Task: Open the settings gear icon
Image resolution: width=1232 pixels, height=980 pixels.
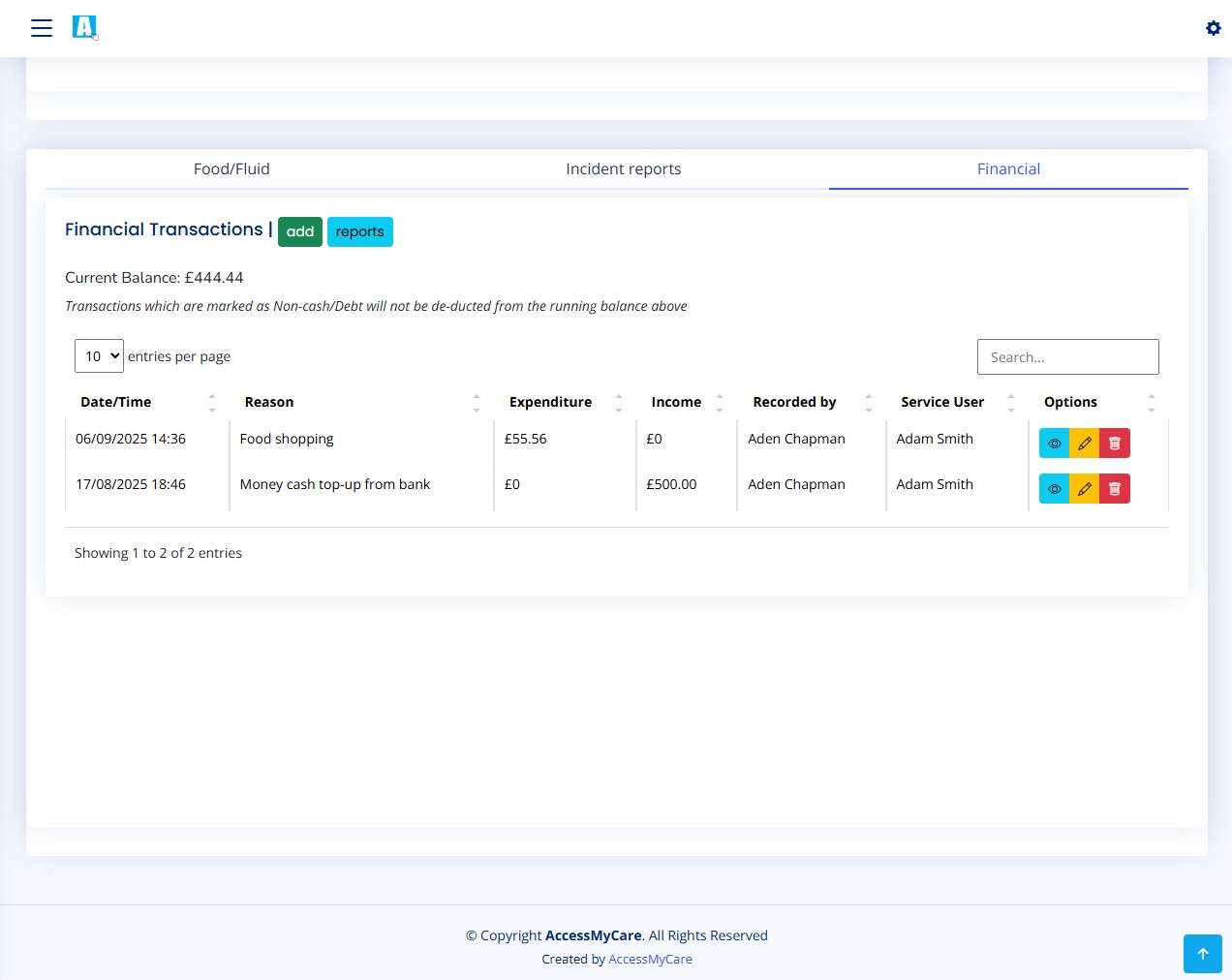Action: (1213, 28)
